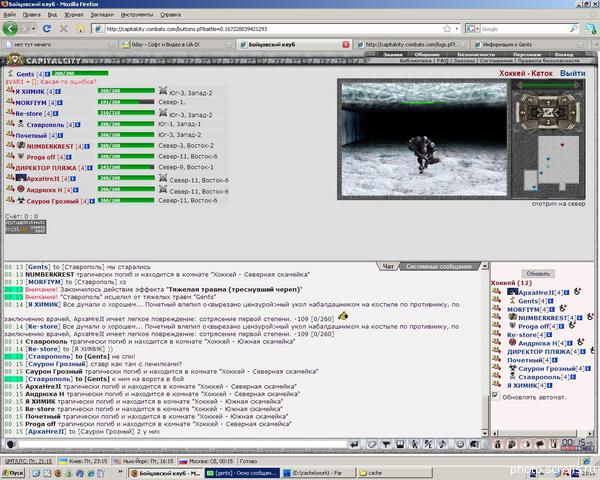Click the crossed-swords icon on Андрюха Н row
This screenshot has height=480, width=600.
coord(163,189)
